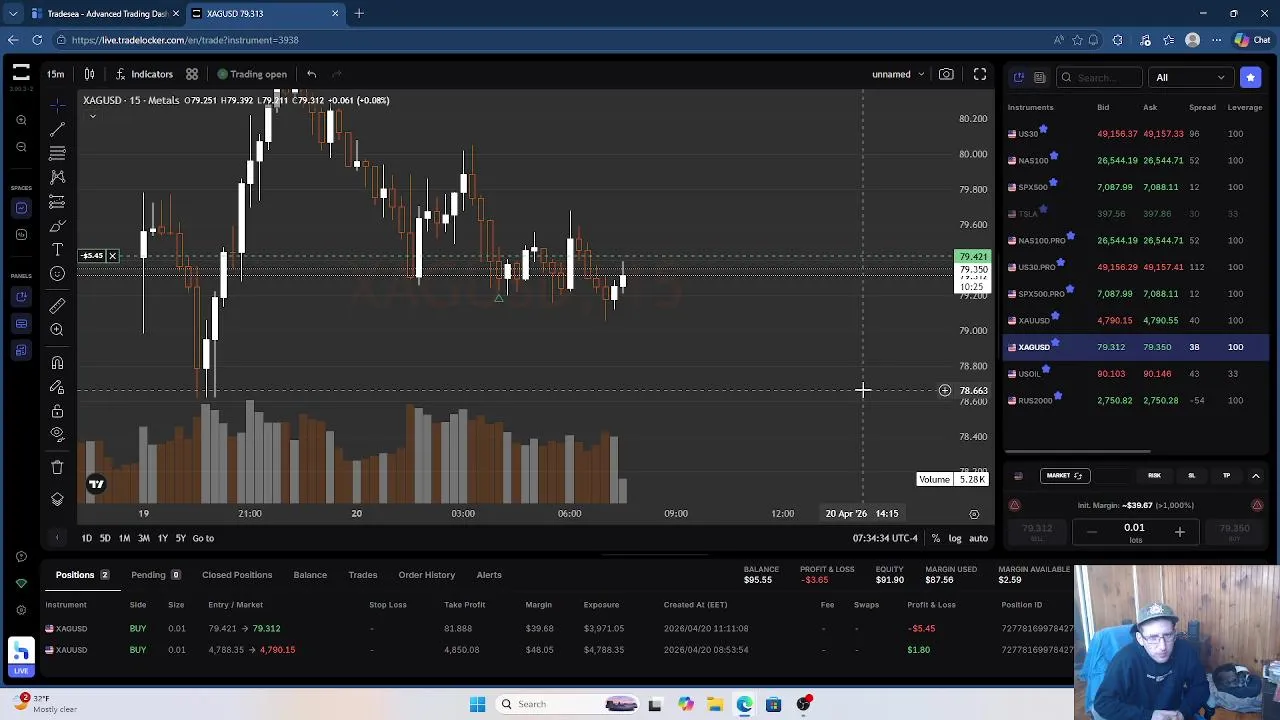Click the zoom in icon in left sidebar
Image resolution: width=1280 pixels, height=720 pixels.
[21, 120]
